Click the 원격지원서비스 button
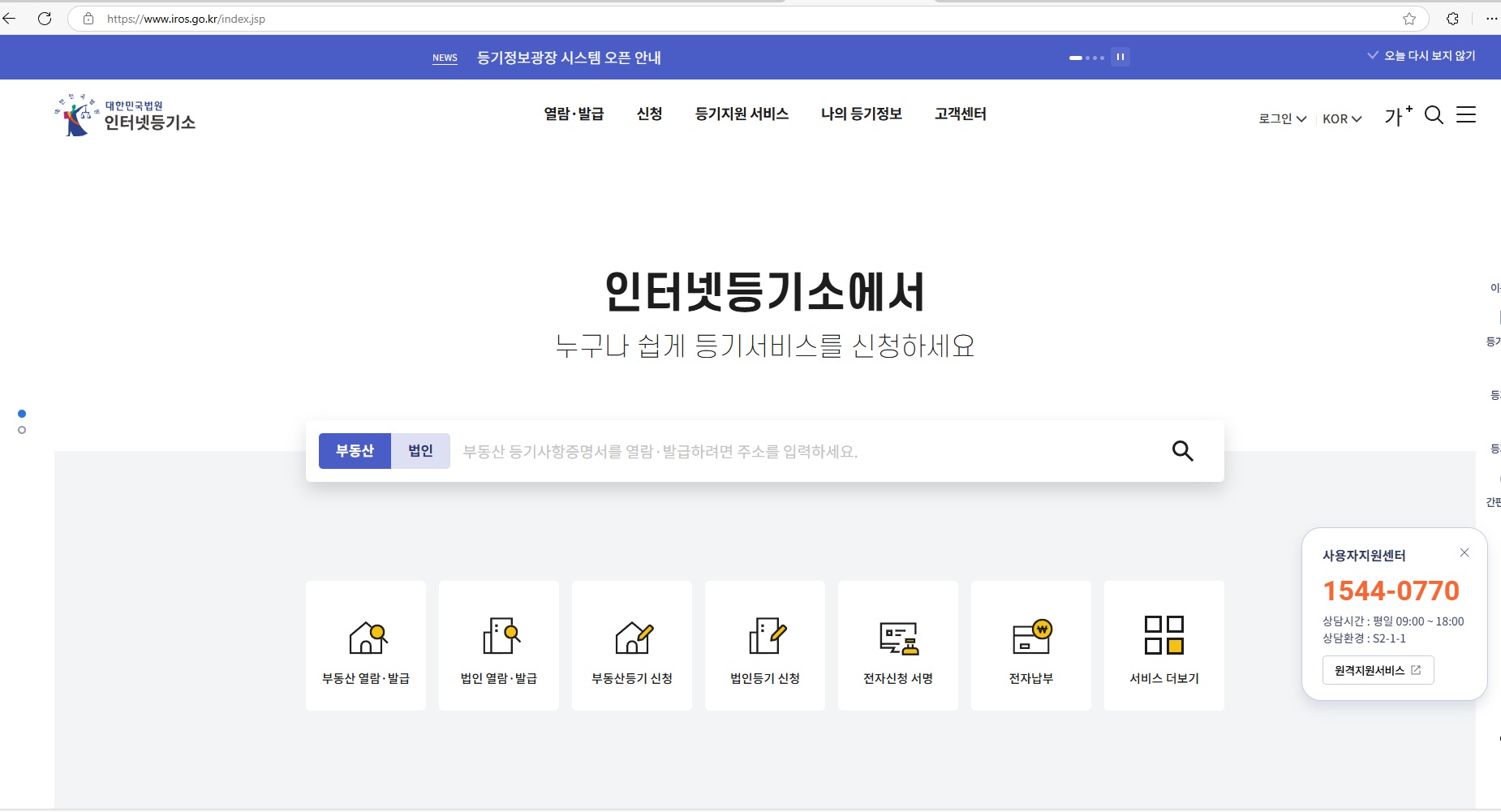The height and width of the screenshot is (812, 1501). [1376, 670]
